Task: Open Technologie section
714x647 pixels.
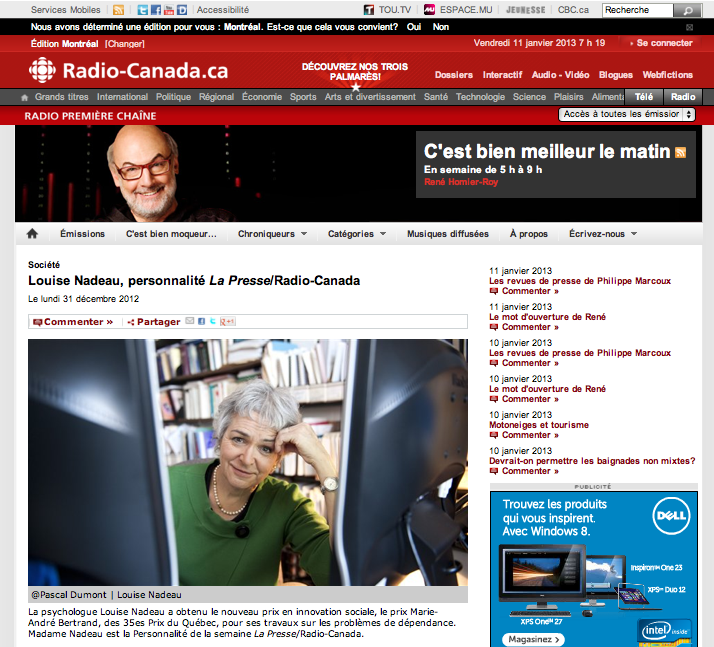Action: pyautogui.click(x=480, y=97)
